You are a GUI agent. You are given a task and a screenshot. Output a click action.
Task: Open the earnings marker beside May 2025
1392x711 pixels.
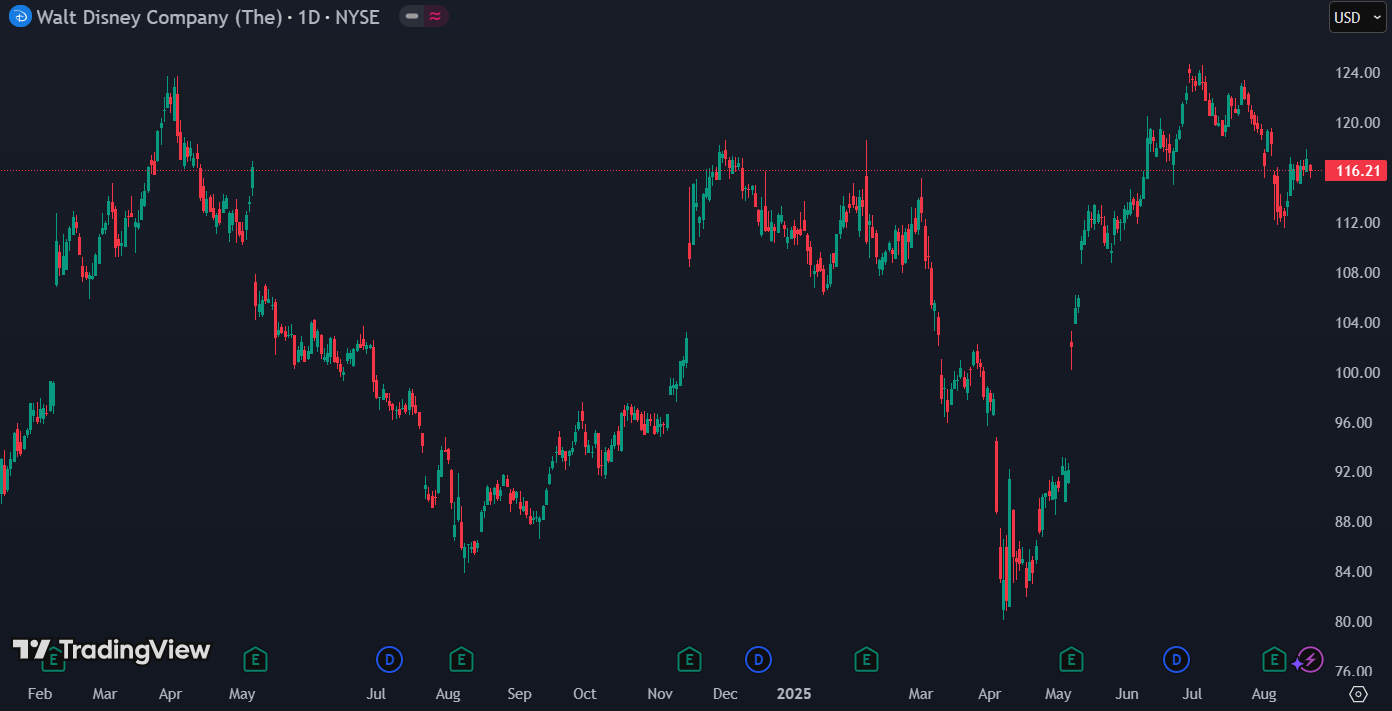1071,659
